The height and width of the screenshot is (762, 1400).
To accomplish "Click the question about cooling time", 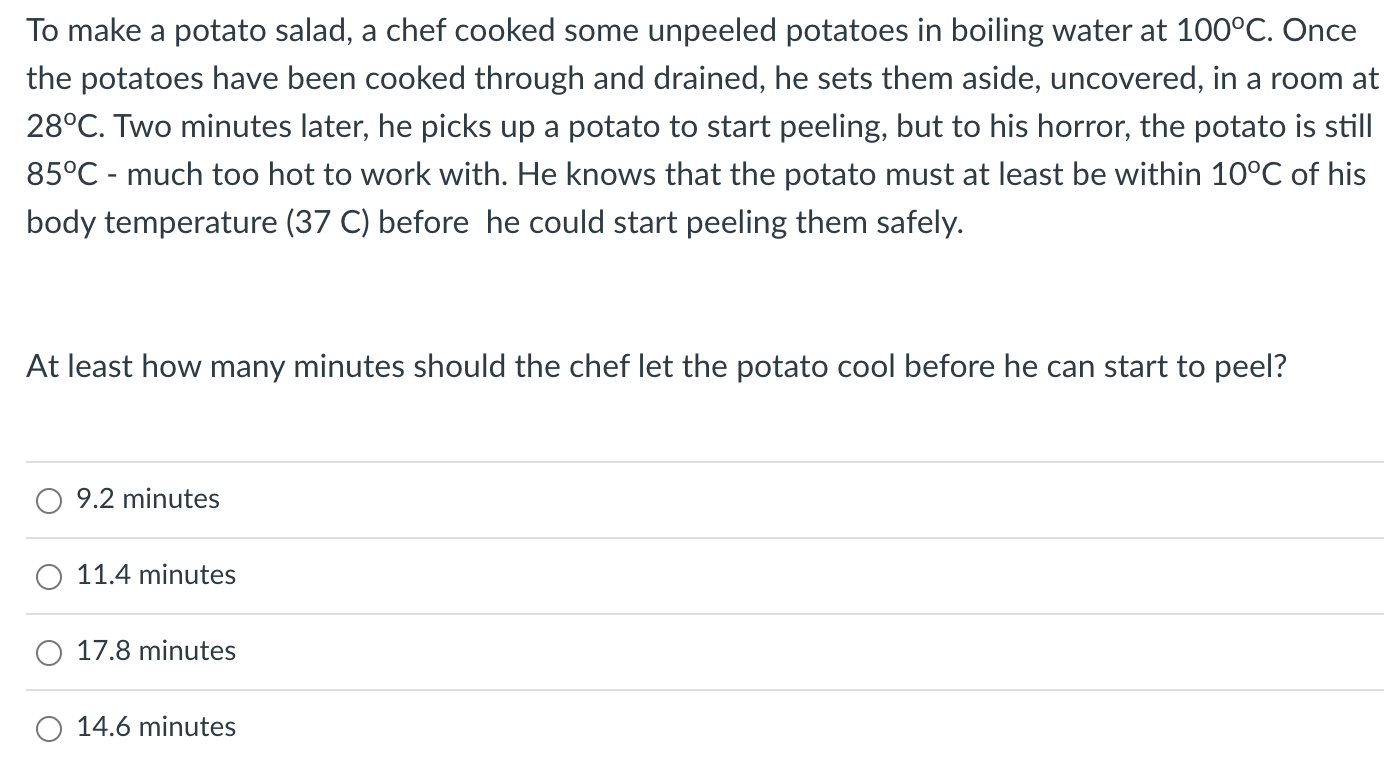I will pyautogui.click(x=655, y=366).
